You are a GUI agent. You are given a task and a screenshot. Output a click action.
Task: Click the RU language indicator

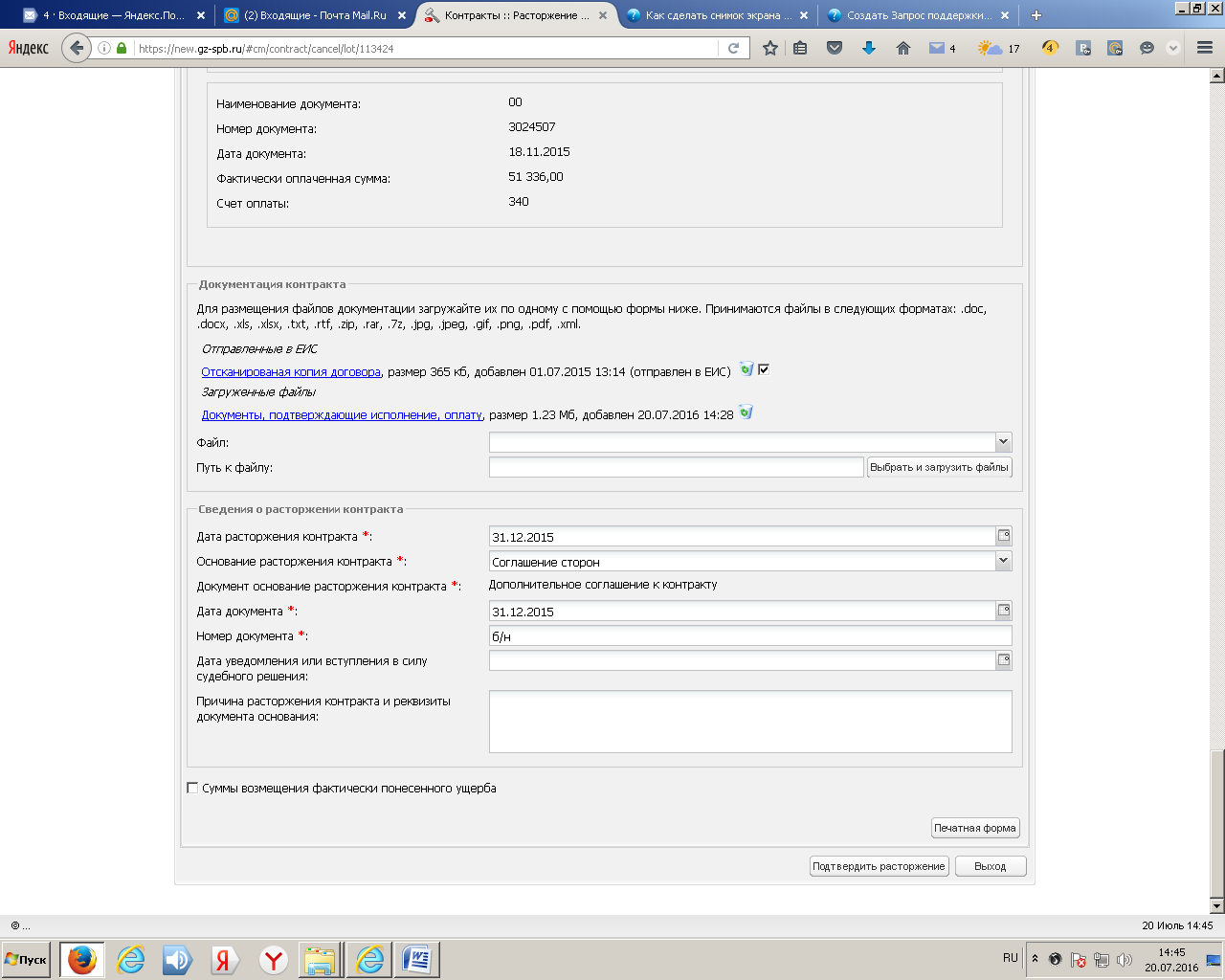[x=1011, y=957]
